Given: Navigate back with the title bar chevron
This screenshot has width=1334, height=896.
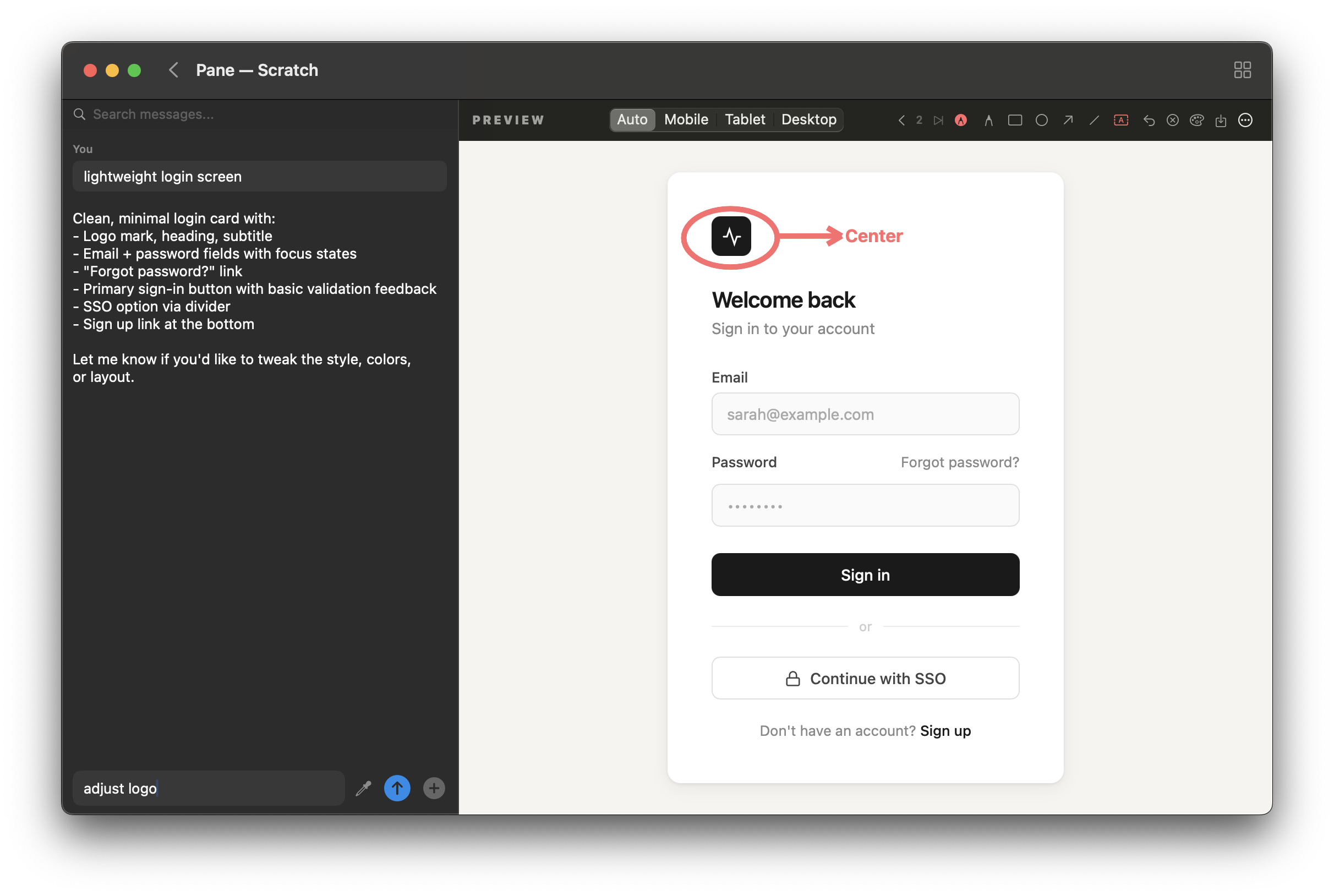Looking at the screenshot, I should point(174,70).
